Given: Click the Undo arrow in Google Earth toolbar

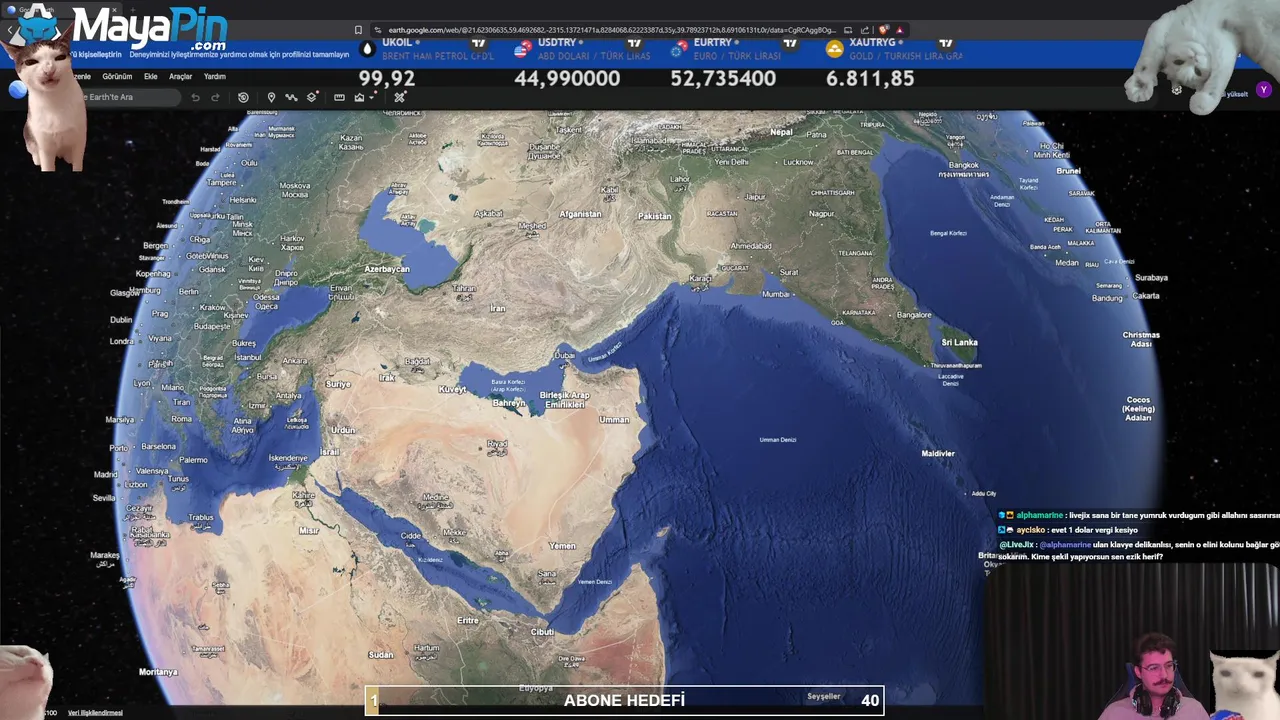Looking at the screenshot, I should 195,97.
